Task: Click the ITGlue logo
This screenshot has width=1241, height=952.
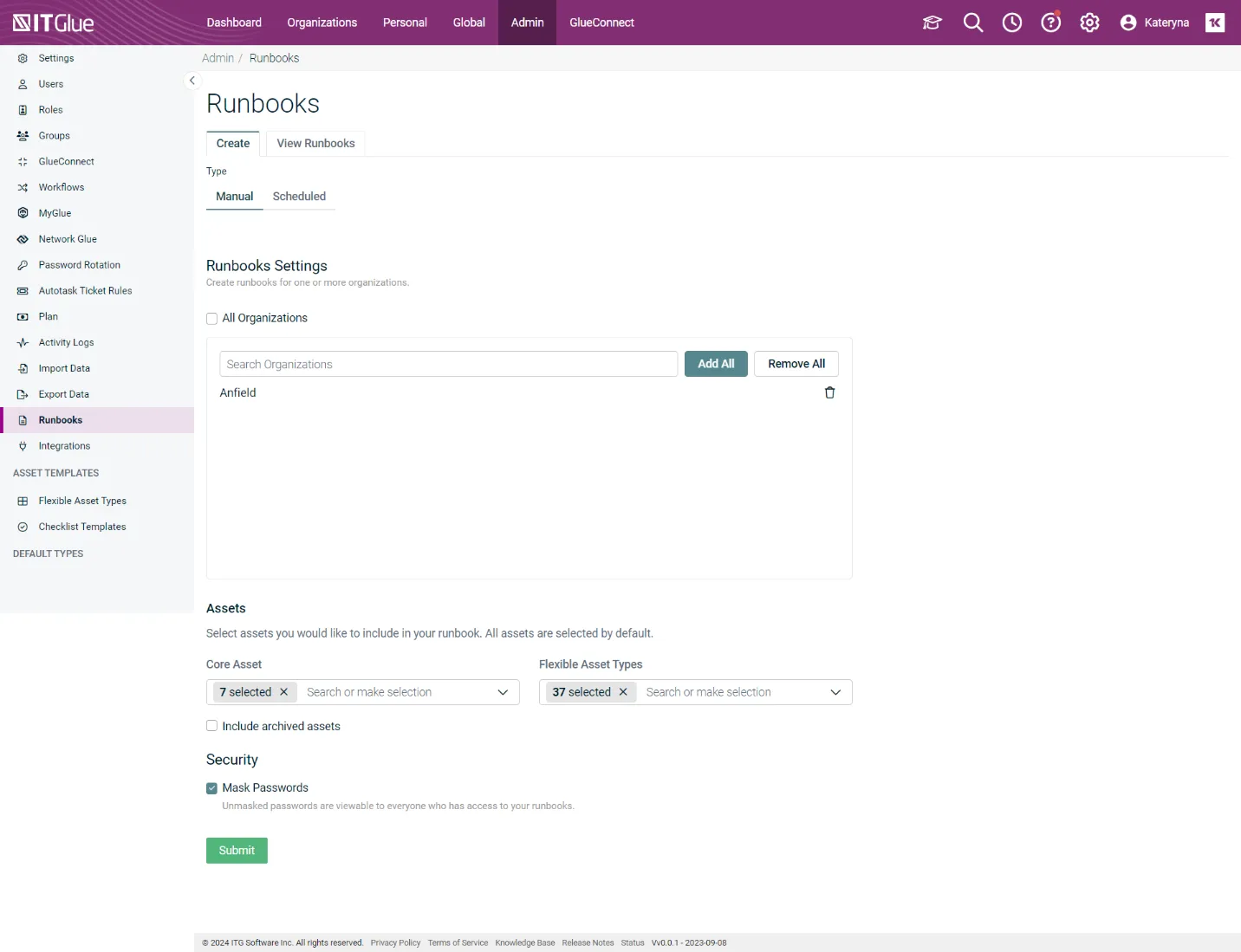Action: tap(54, 23)
